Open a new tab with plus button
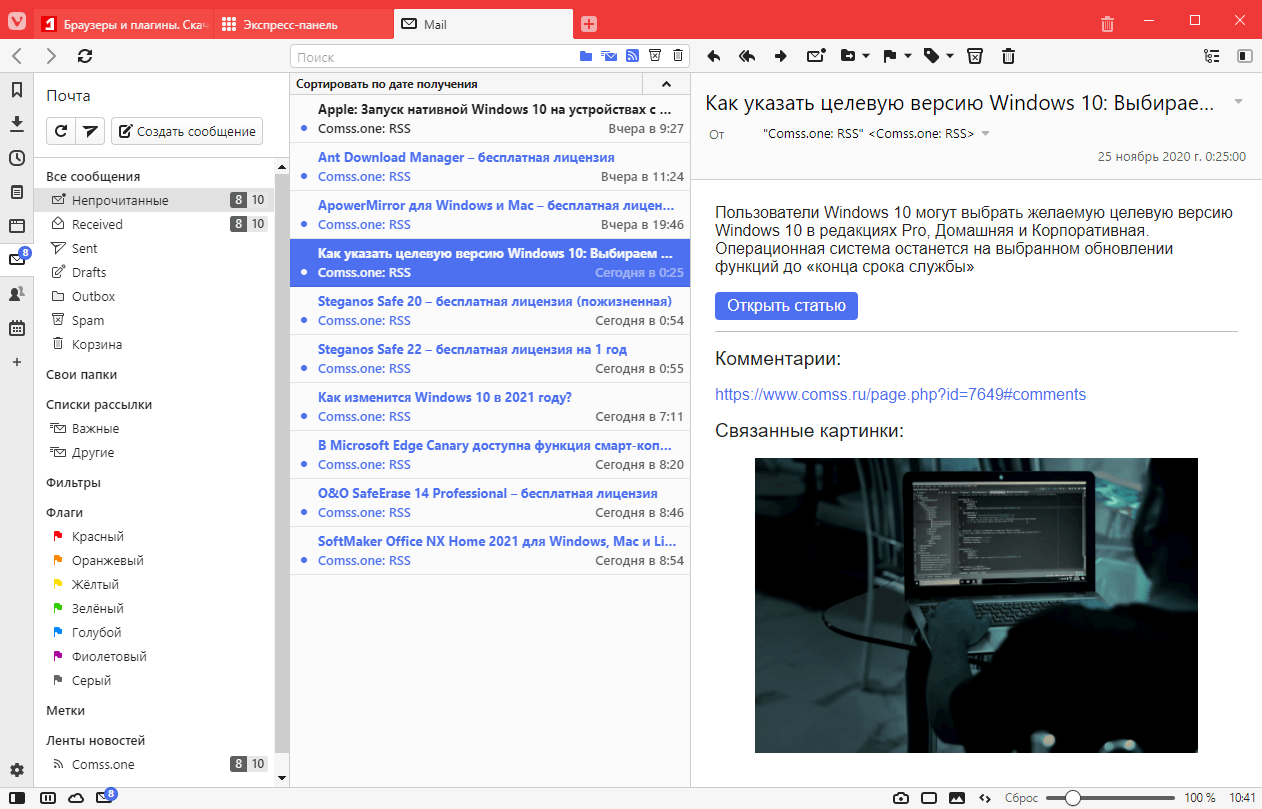Screen dimensions: 1262x809 click(x=589, y=24)
